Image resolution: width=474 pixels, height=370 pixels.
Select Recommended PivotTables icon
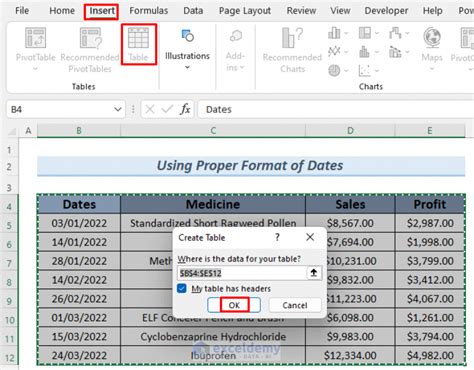(x=90, y=38)
